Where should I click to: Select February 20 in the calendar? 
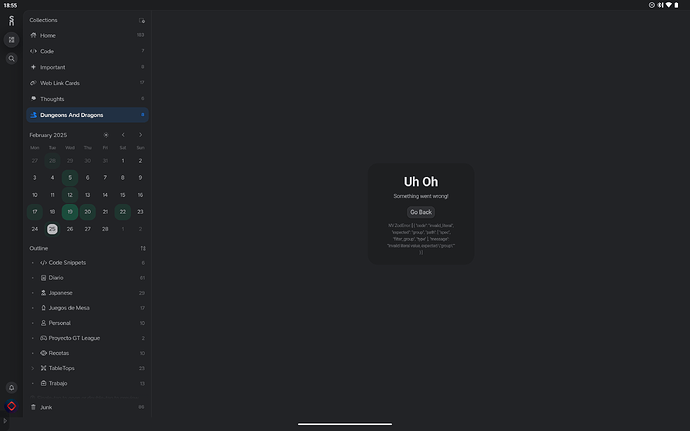88,212
